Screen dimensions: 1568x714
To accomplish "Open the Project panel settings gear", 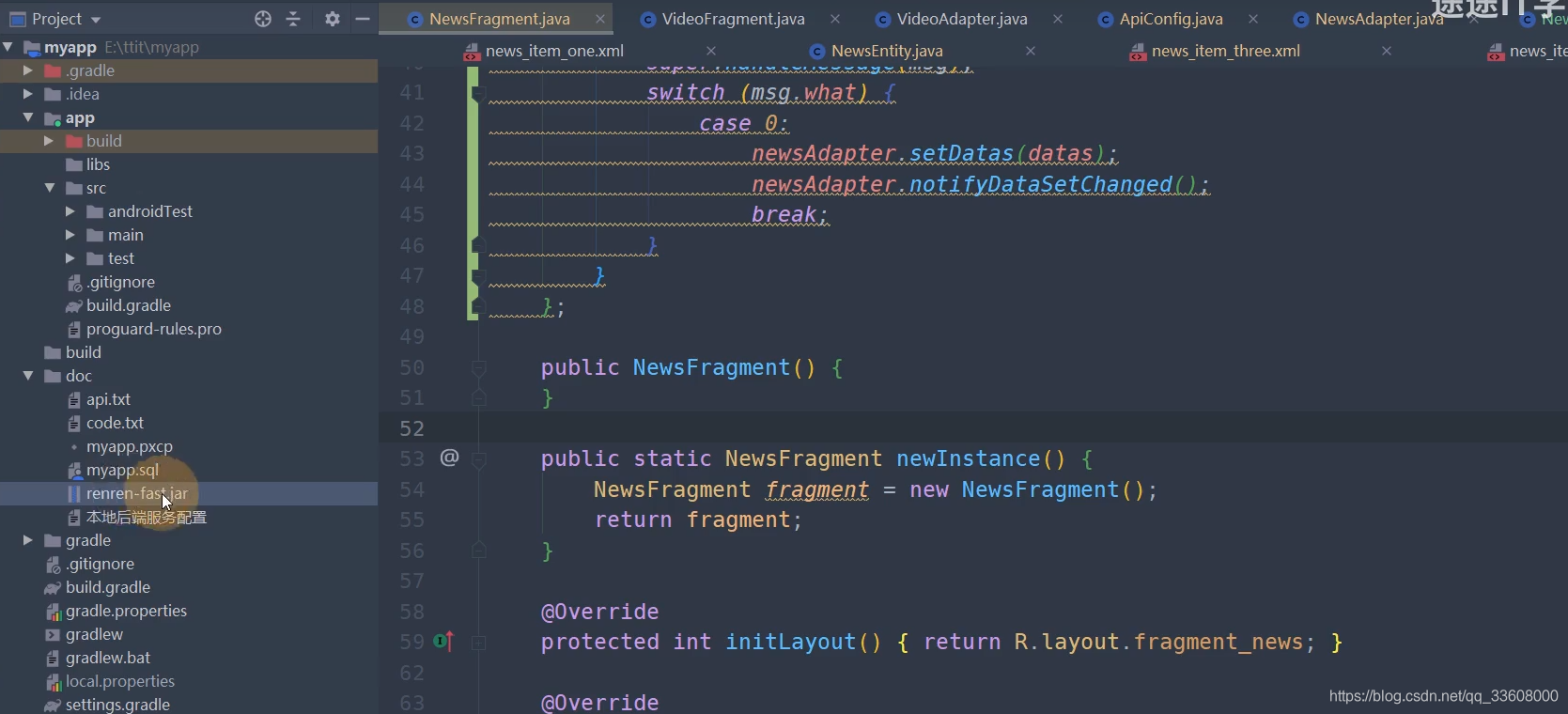I will 332,19.
